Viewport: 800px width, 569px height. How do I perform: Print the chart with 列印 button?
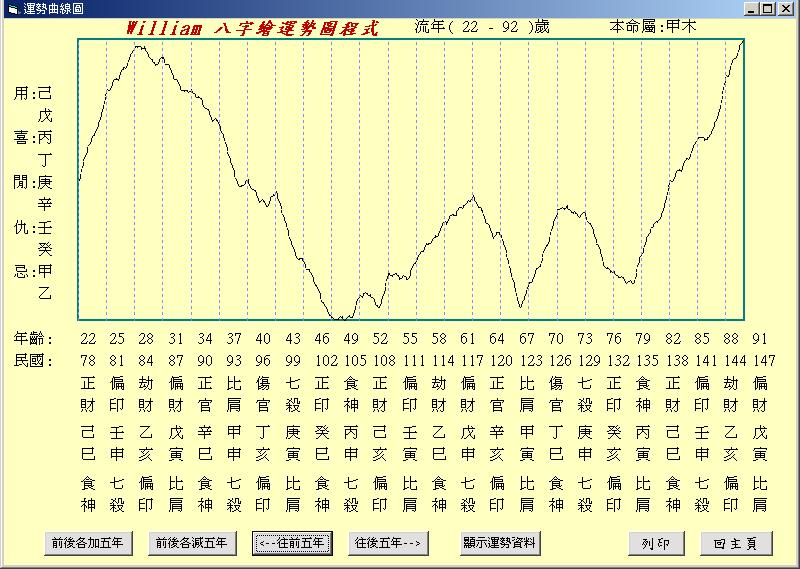pyautogui.click(x=656, y=543)
